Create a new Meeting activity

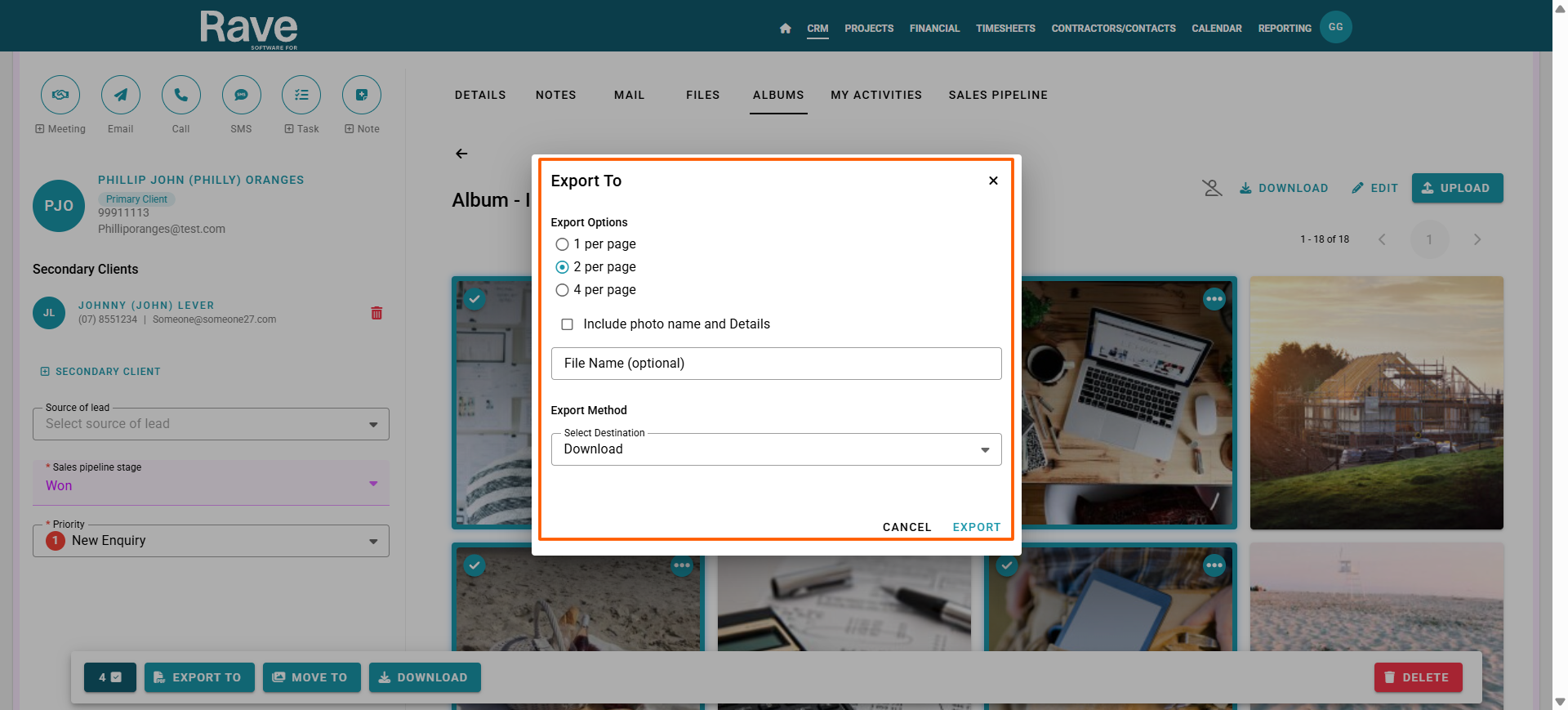[x=60, y=95]
